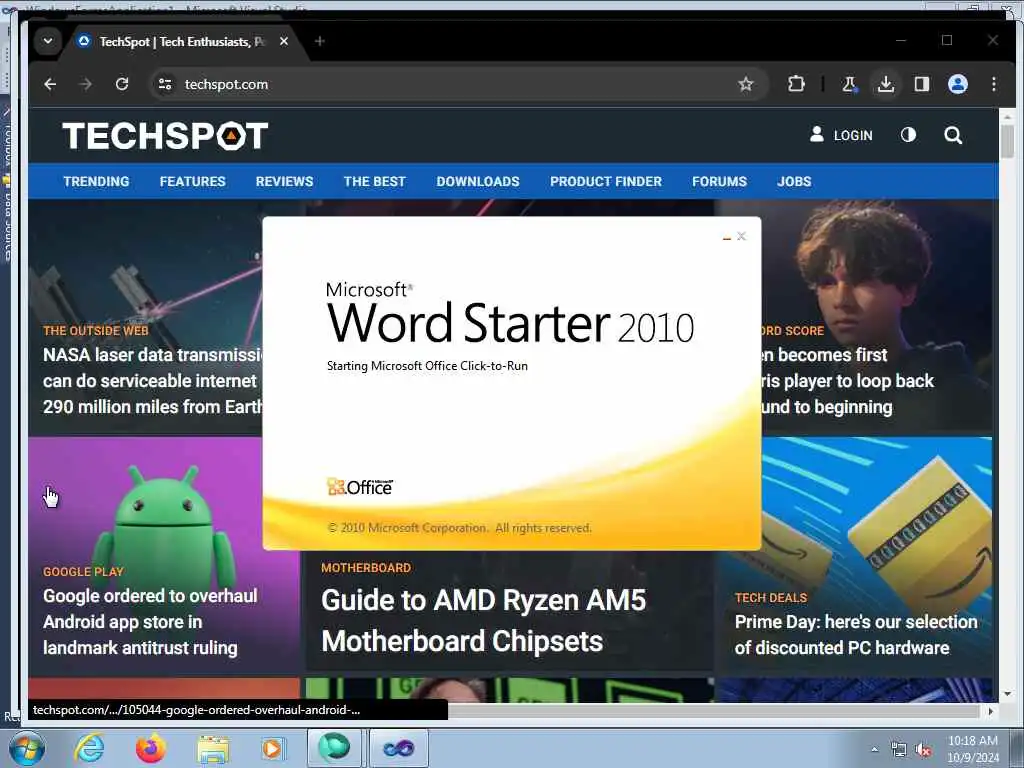Close the Word Starter 2010 splash
This screenshot has width=1024, height=768.
click(741, 236)
